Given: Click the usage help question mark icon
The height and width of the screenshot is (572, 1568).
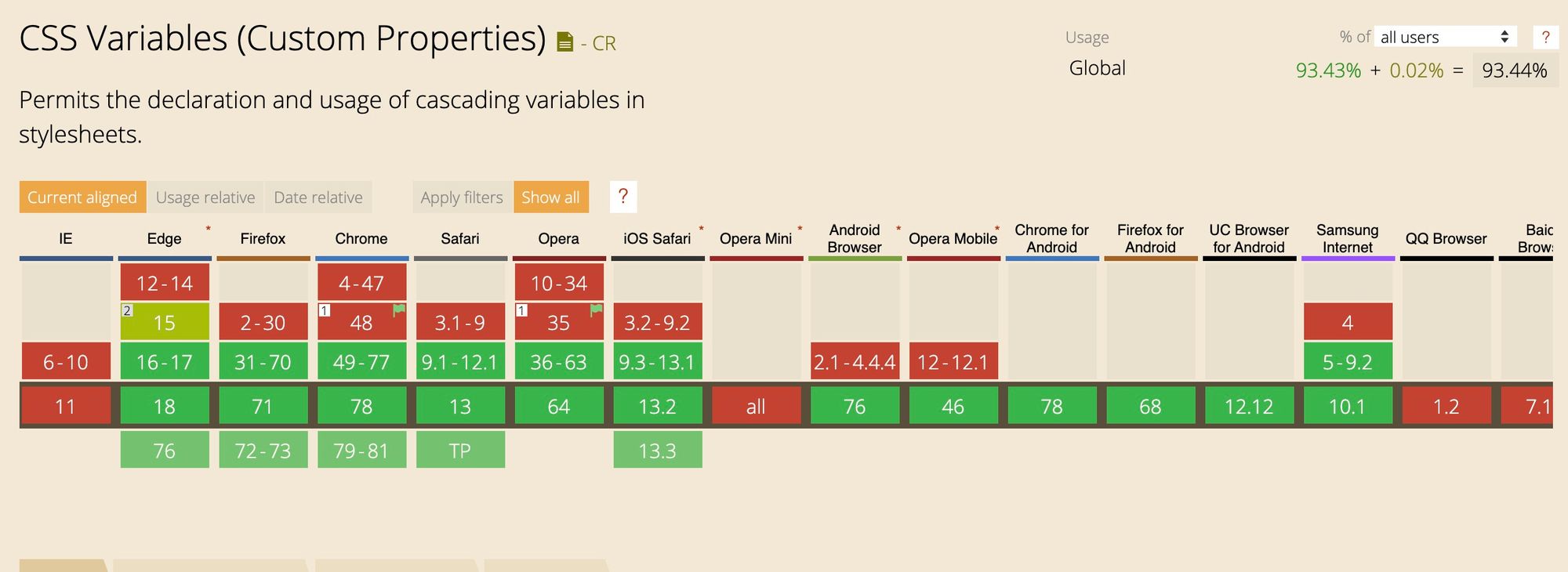Looking at the screenshot, I should coord(1545,37).
